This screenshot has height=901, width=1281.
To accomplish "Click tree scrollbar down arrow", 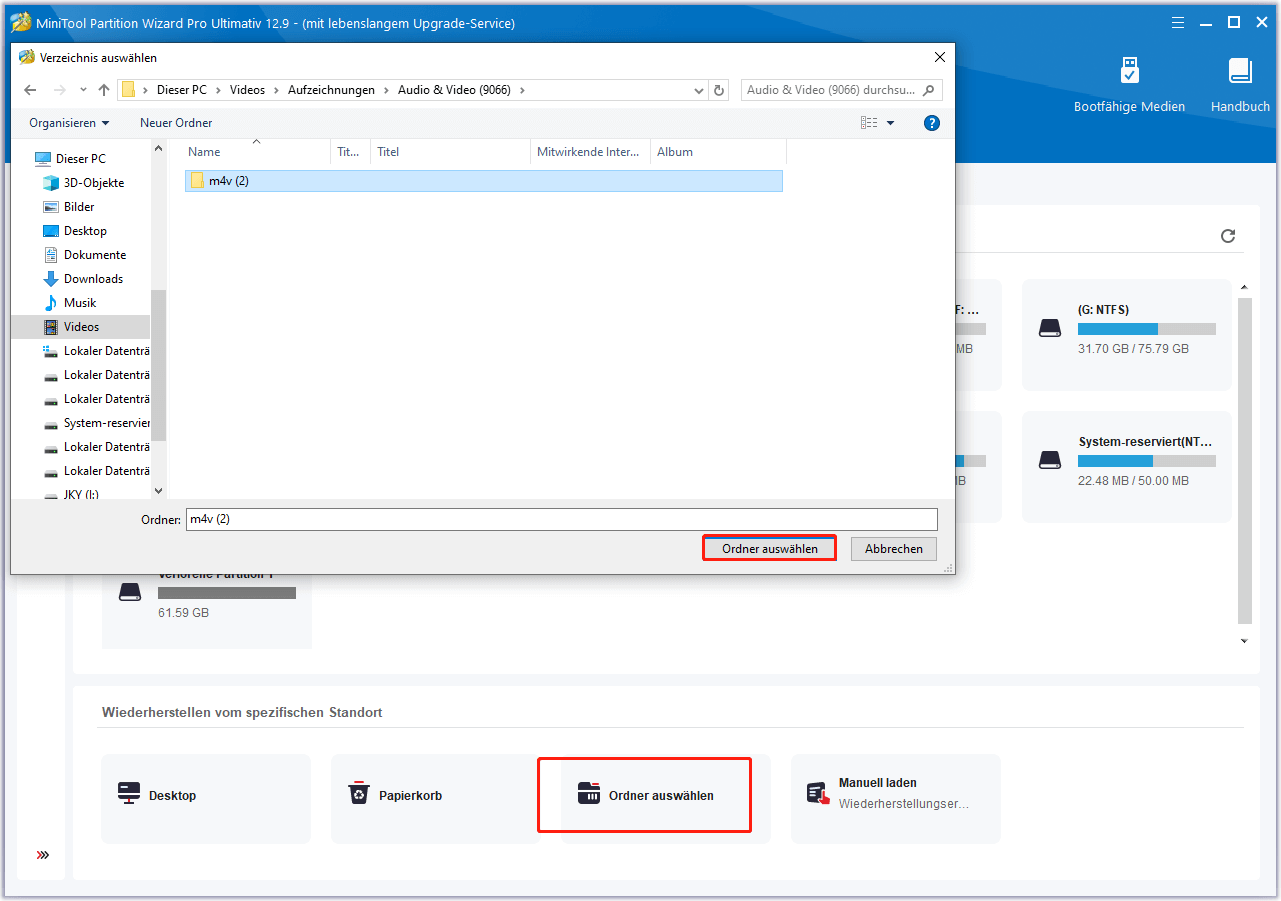I will coord(158,491).
